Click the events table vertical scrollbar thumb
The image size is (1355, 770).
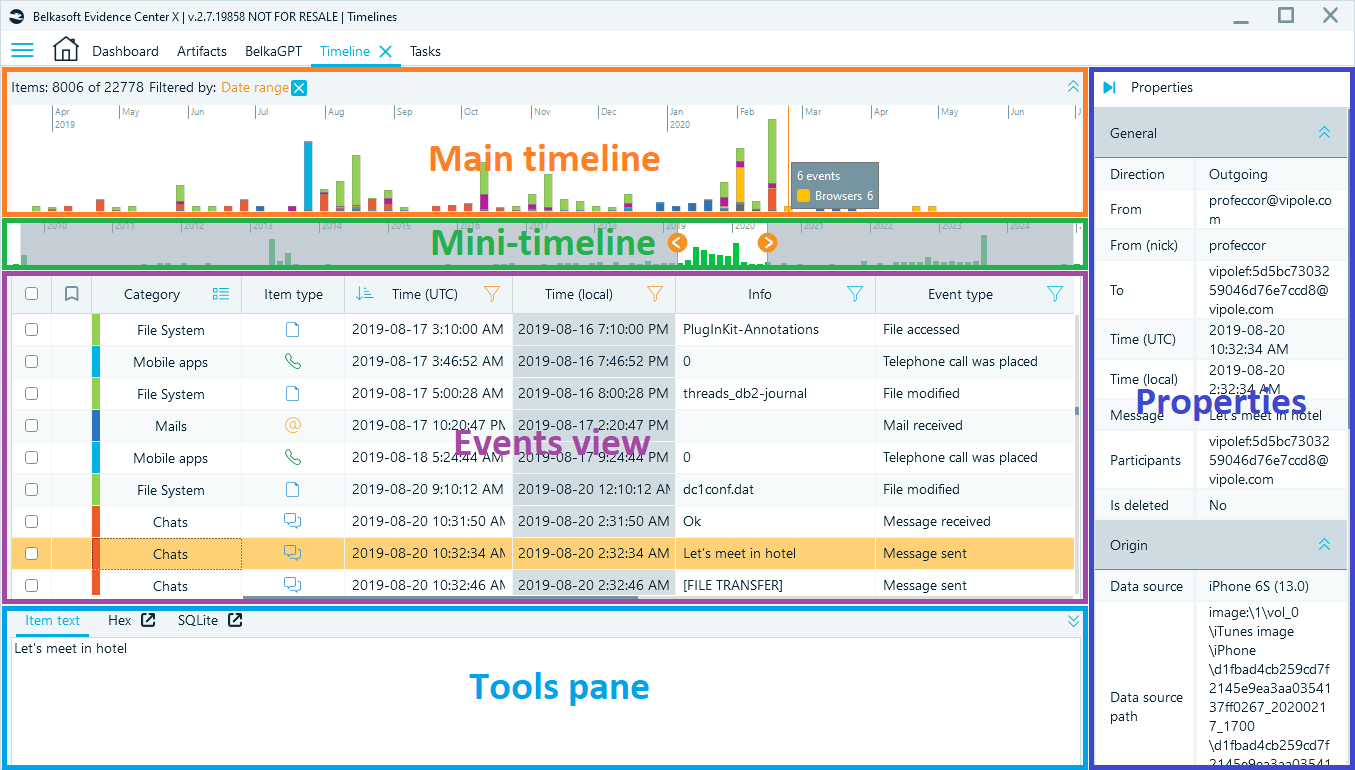click(x=1077, y=410)
